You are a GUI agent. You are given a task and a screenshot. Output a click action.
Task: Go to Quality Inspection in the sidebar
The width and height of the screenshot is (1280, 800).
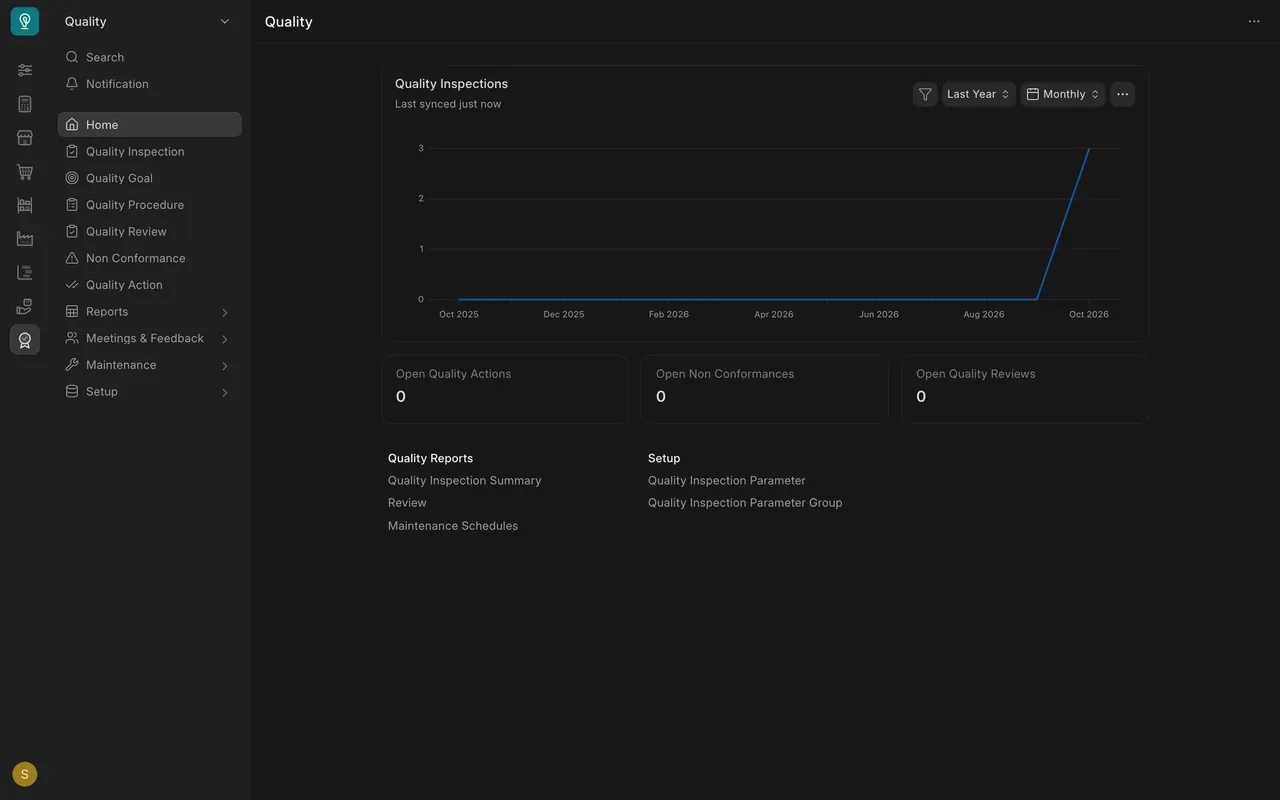(x=150, y=151)
